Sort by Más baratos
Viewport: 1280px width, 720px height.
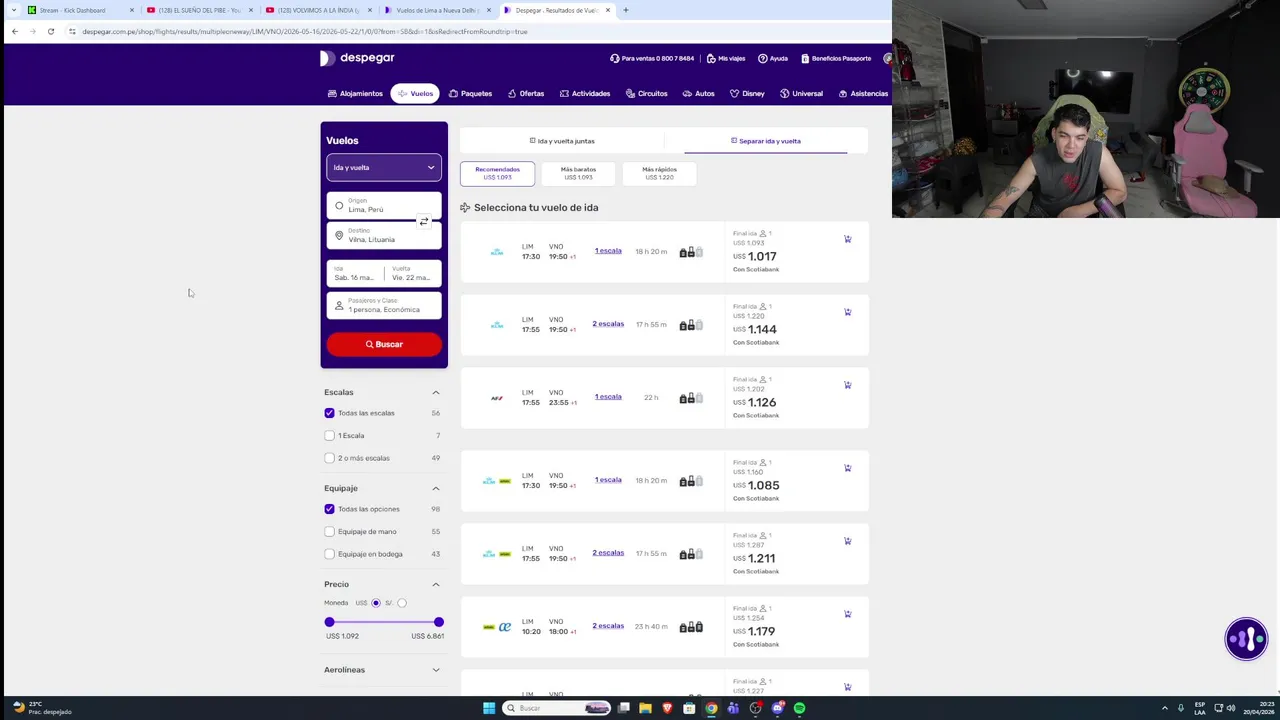click(578, 173)
